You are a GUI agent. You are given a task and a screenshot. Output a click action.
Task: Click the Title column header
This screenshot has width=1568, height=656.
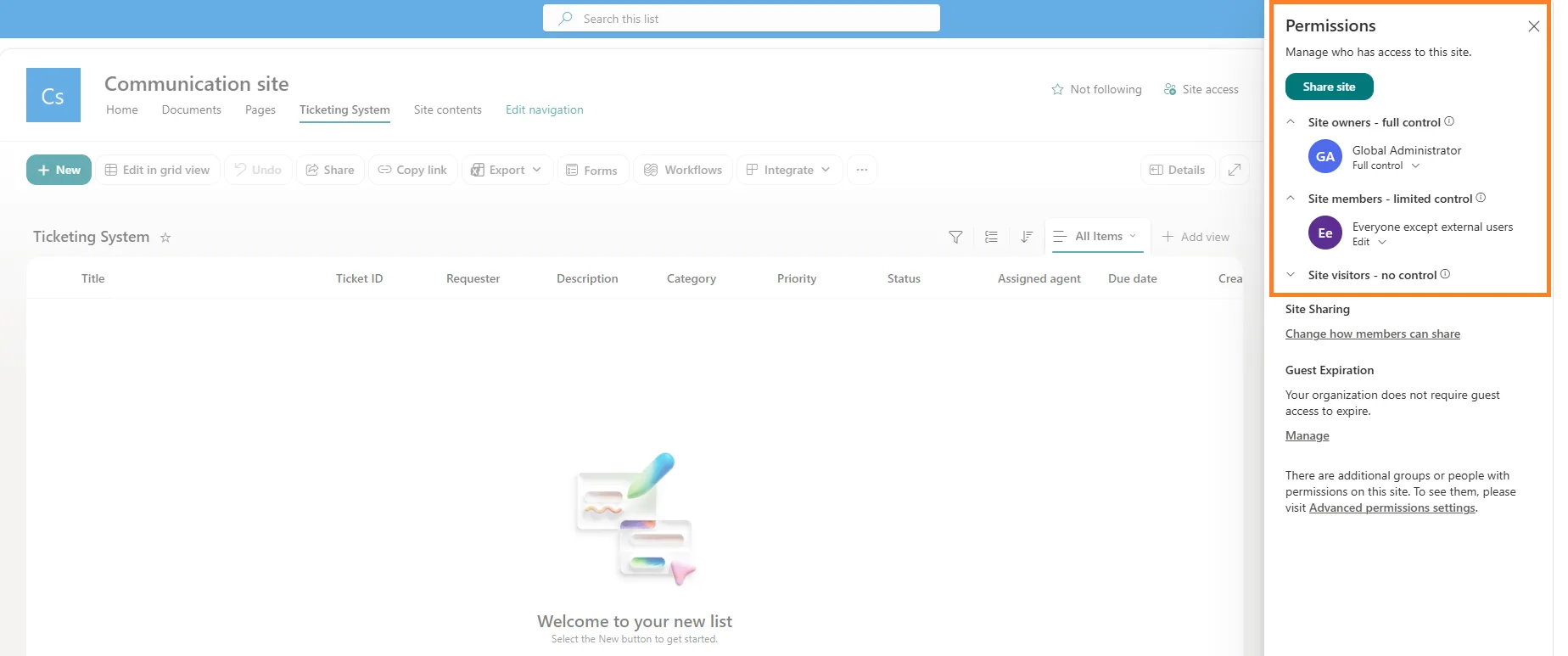(93, 278)
